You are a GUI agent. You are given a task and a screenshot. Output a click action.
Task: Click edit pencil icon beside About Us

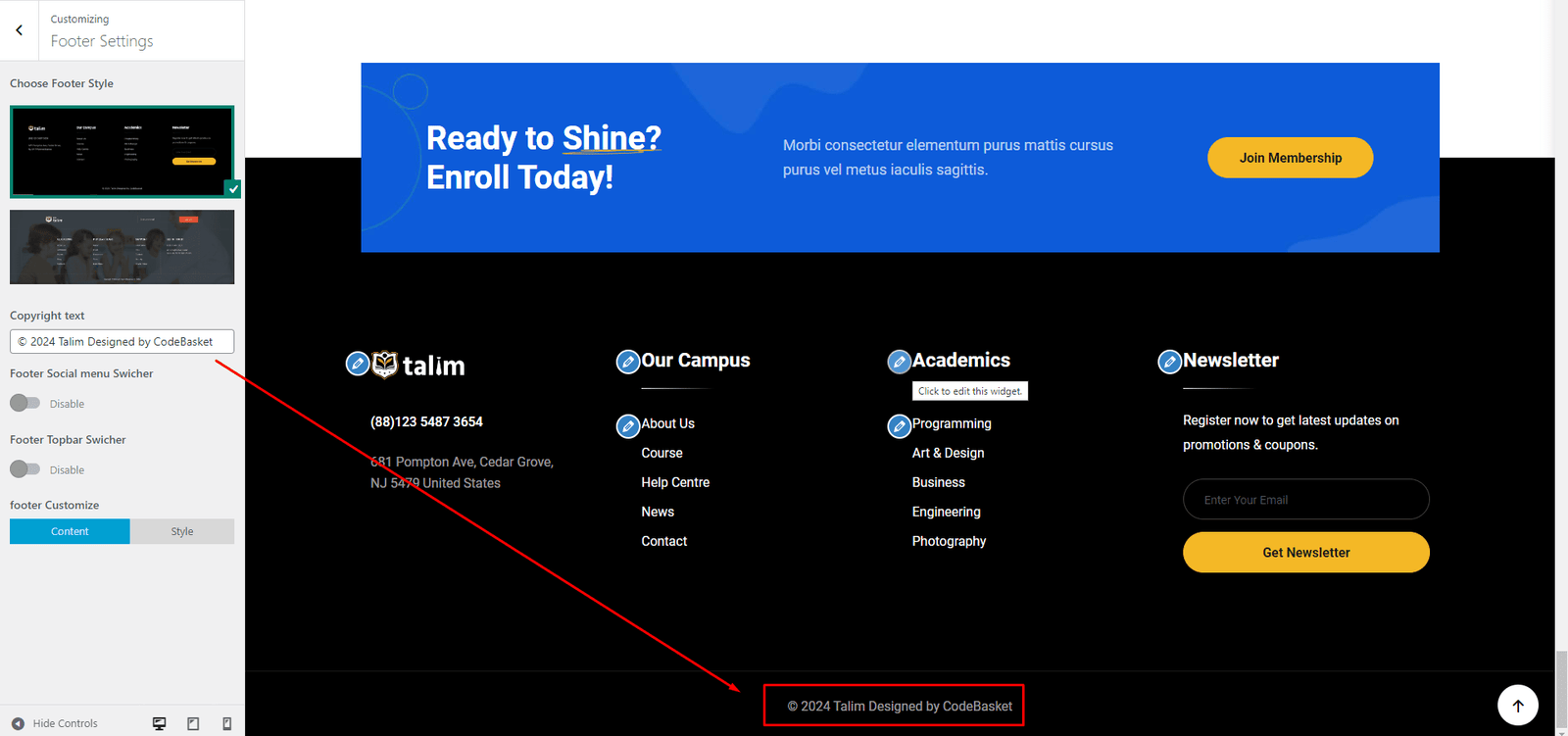click(x=627, y=426)
